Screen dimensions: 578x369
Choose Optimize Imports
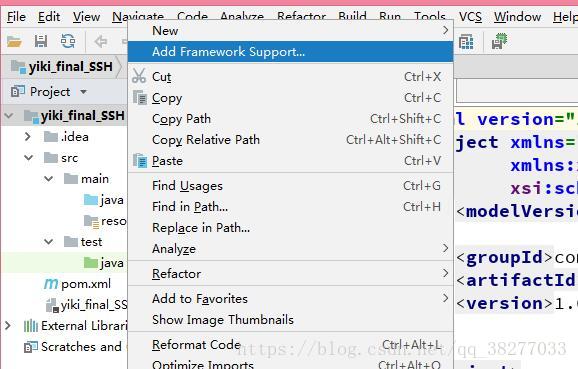point(290,363)
